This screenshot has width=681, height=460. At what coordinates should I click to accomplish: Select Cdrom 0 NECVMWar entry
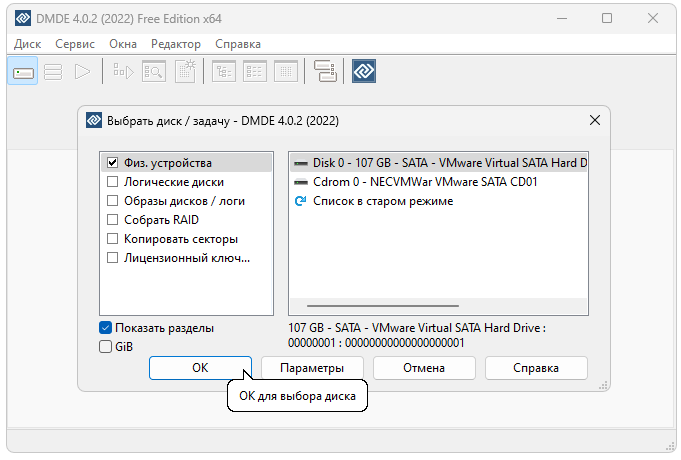[439, 182]
